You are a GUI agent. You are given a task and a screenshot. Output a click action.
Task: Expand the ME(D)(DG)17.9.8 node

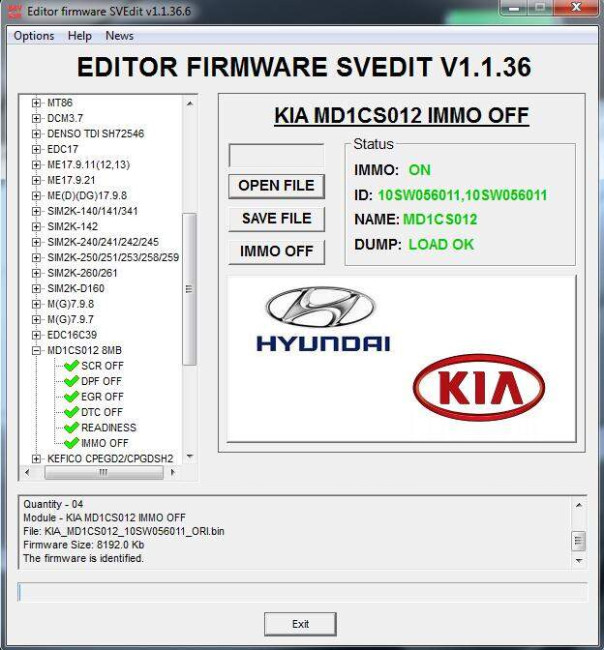[36, 195]
